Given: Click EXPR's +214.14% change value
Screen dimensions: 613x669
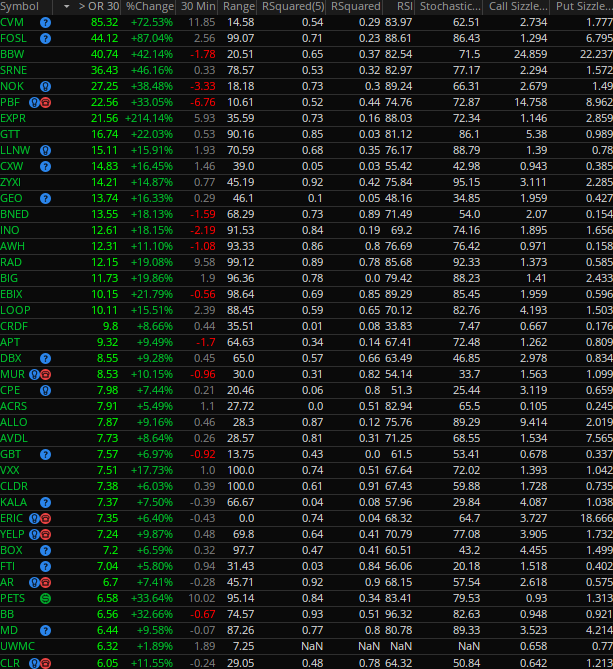Looking at the screenshot, I should 149,119.
